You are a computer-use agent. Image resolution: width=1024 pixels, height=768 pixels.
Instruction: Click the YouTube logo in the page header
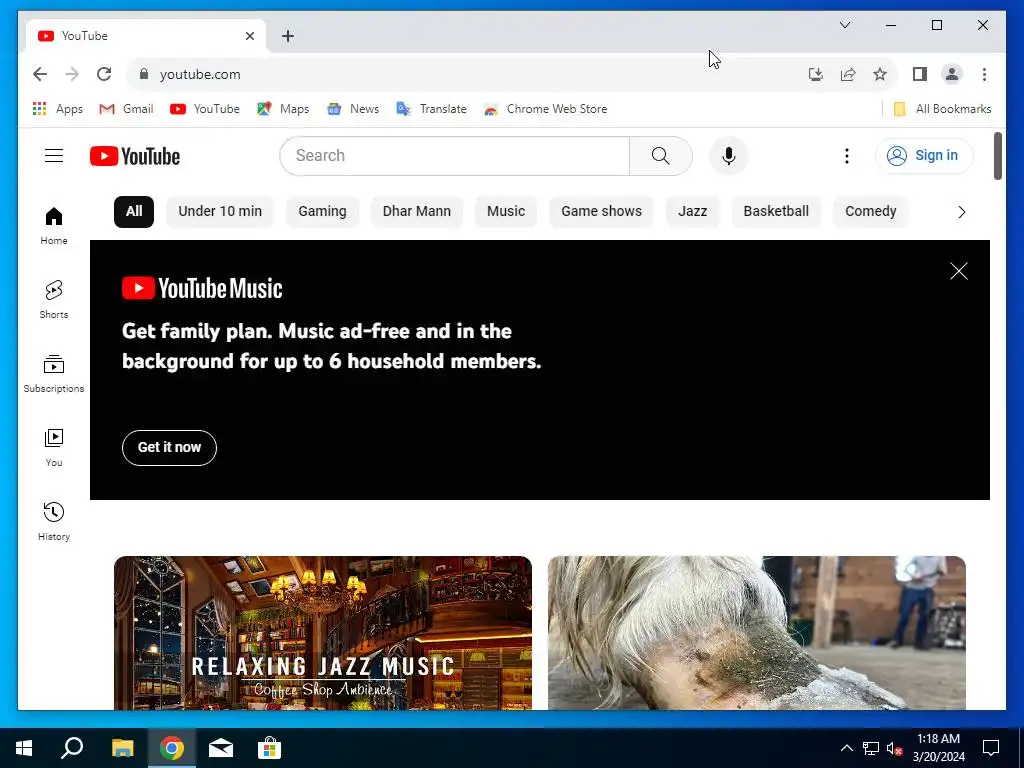click(x=135, y=156)
